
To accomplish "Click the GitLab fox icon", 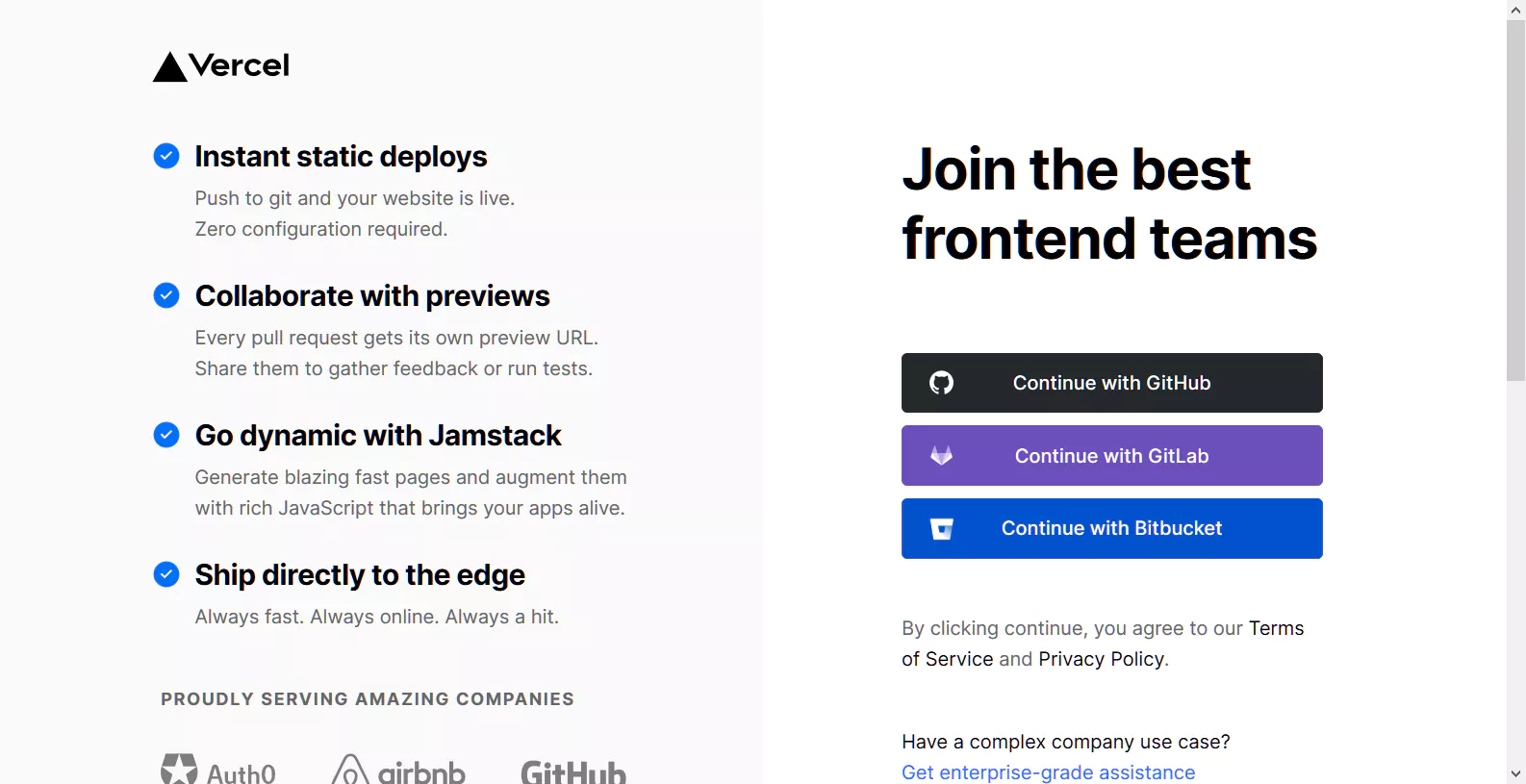I will point(941,456).
